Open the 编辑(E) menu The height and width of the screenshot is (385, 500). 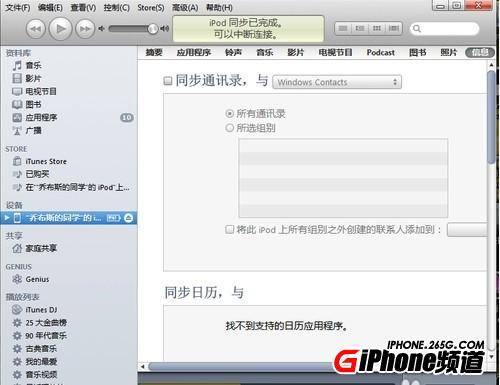pyautogui.click(x=50, y=7)
